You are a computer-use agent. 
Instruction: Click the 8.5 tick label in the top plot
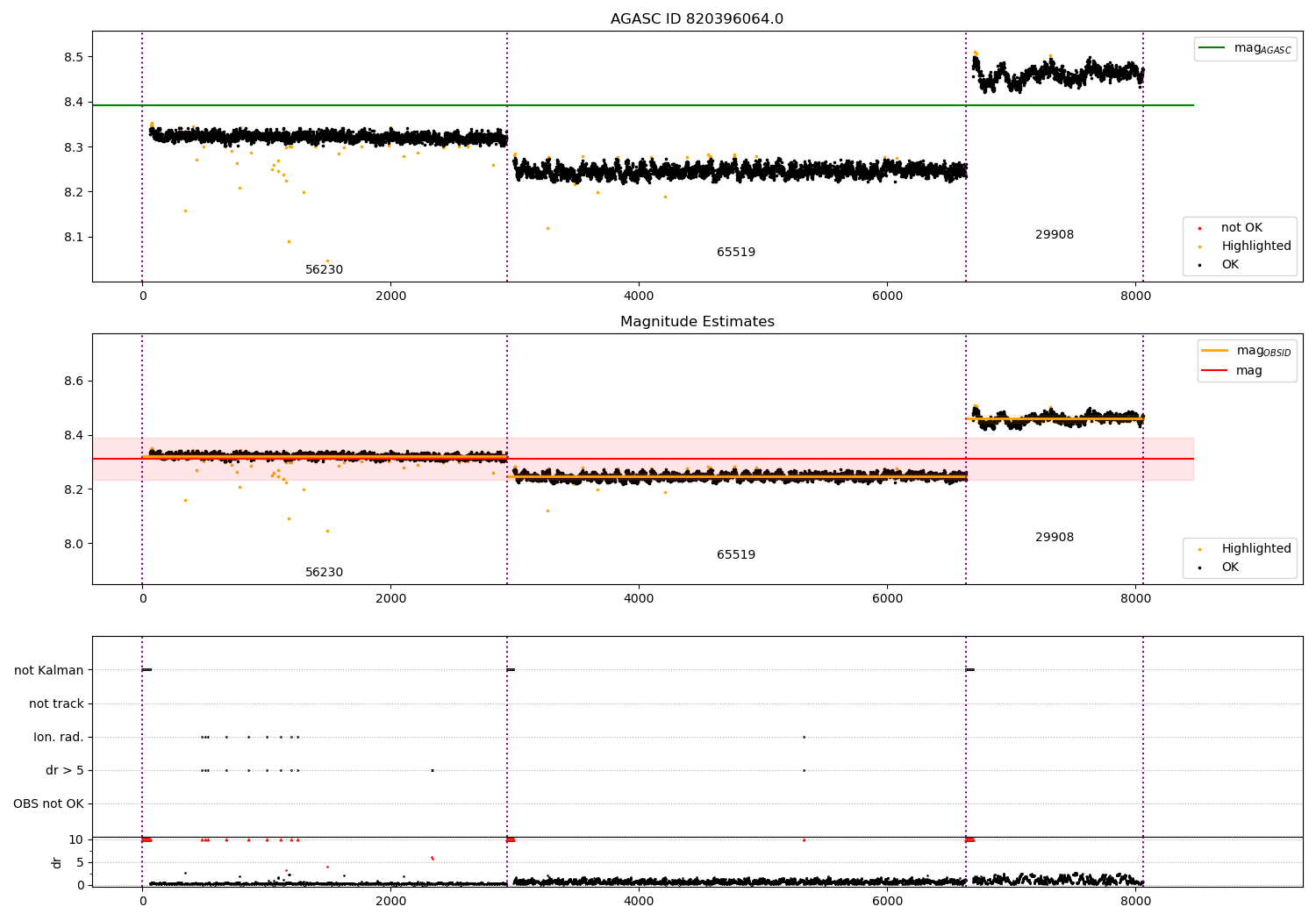coord(73,57)
